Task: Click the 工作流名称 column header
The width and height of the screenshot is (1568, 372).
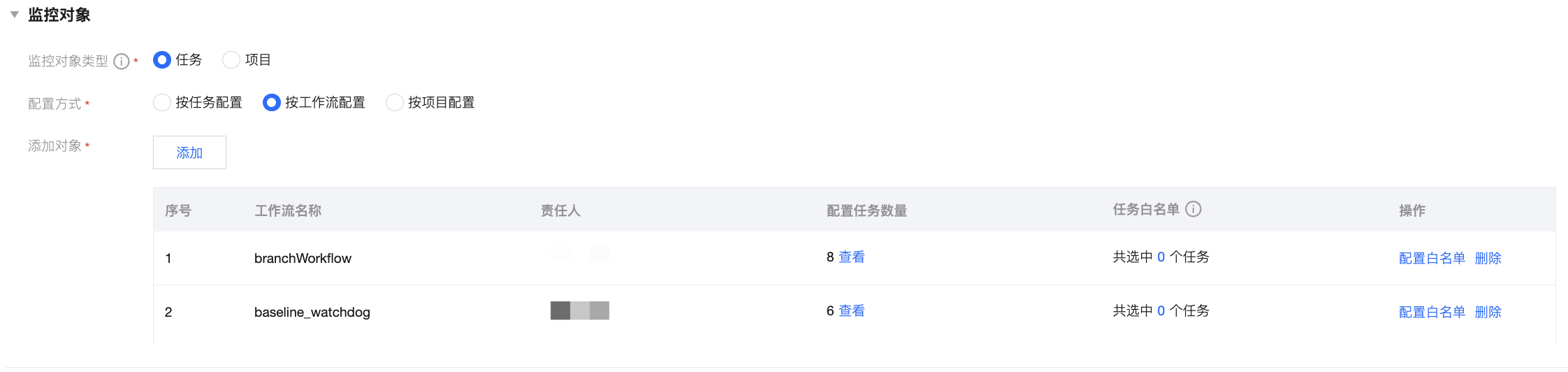Action: 288,210
